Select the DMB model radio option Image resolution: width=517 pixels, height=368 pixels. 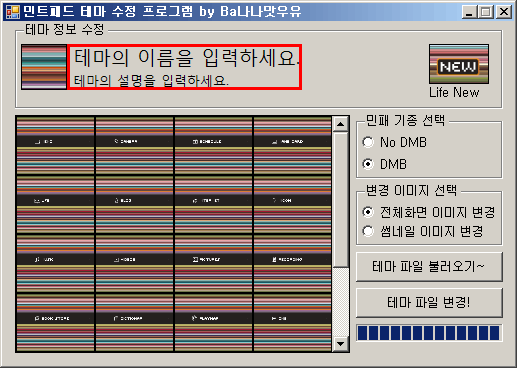tap(385, 164)
